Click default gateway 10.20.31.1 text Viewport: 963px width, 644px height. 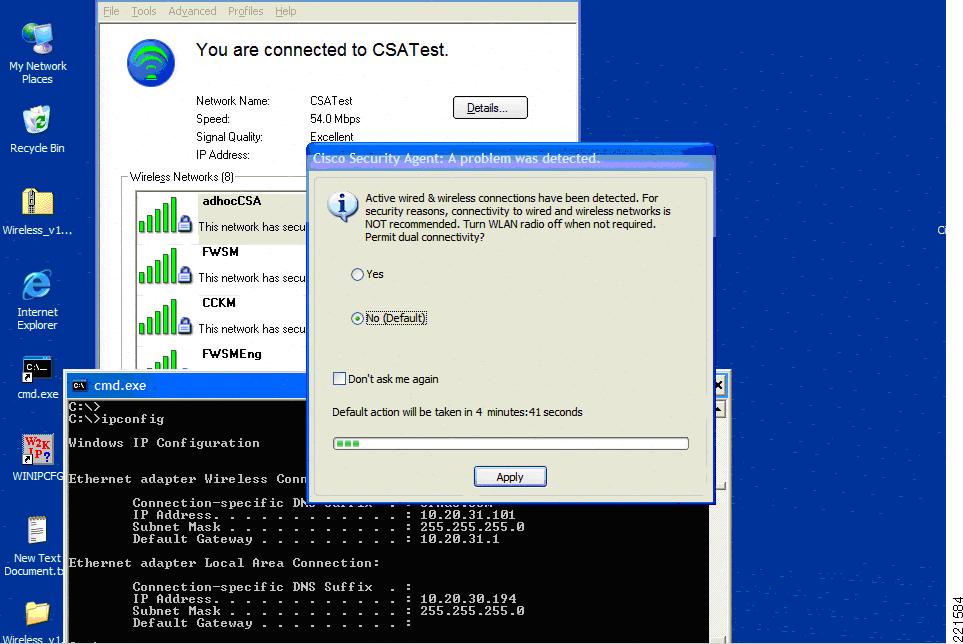pos(459,539)
